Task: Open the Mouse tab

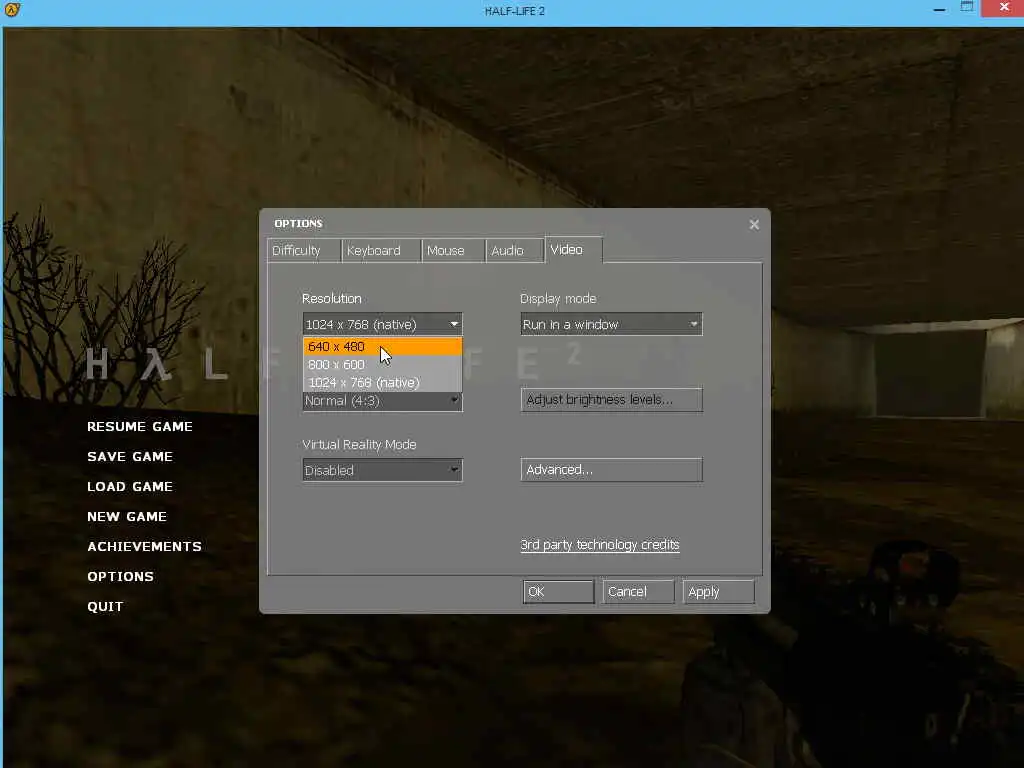Action: coord(453,251)
